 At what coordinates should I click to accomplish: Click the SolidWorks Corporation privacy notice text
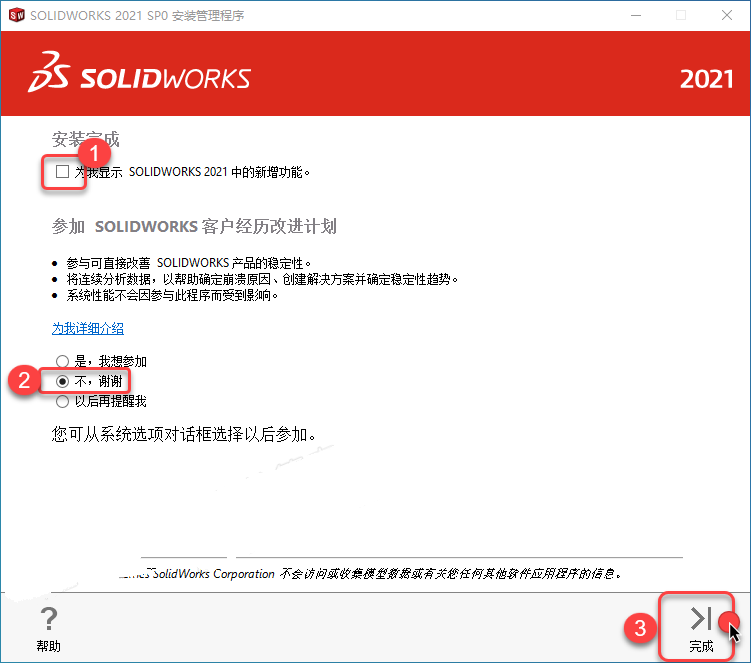370,573
